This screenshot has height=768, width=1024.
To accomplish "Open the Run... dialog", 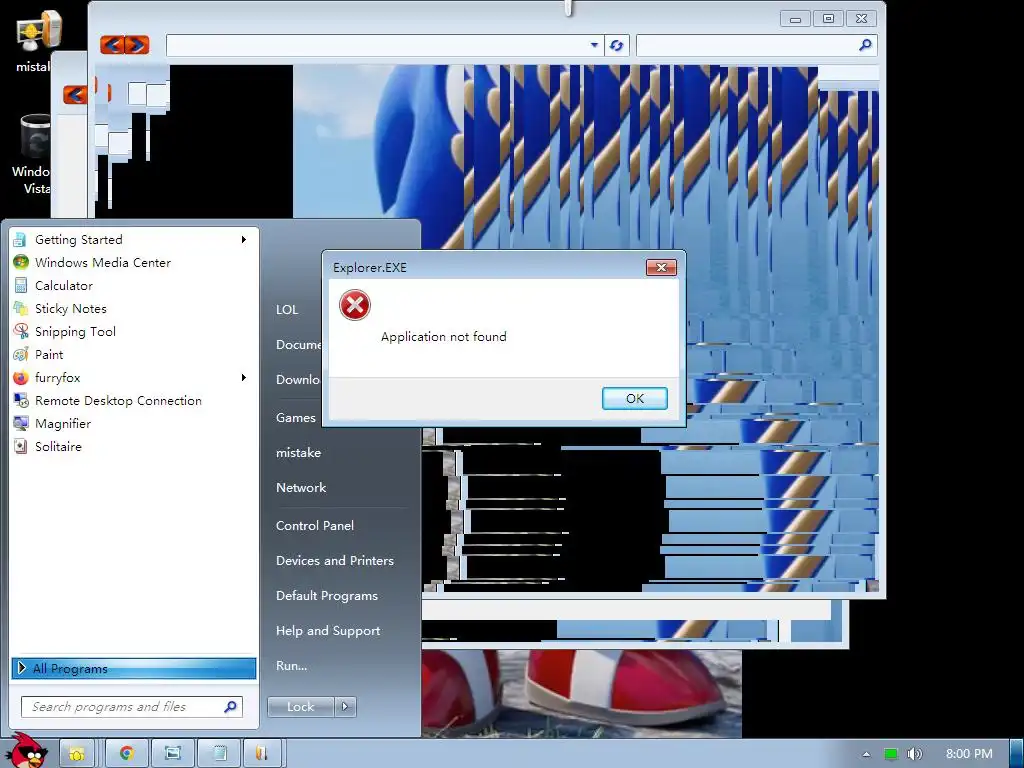I will [x=291, y=666].
